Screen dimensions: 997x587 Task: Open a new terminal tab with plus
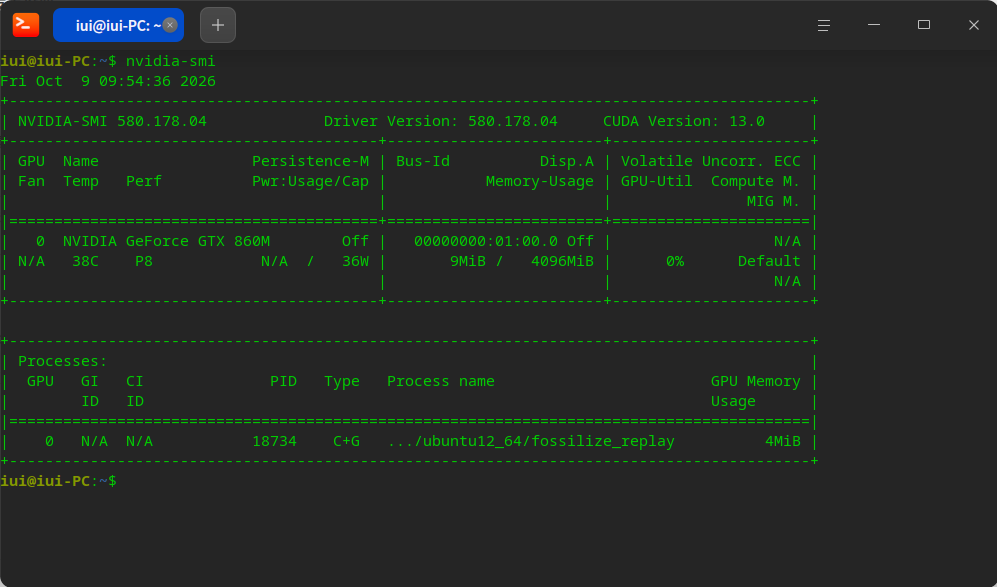[x=218, y=25]
